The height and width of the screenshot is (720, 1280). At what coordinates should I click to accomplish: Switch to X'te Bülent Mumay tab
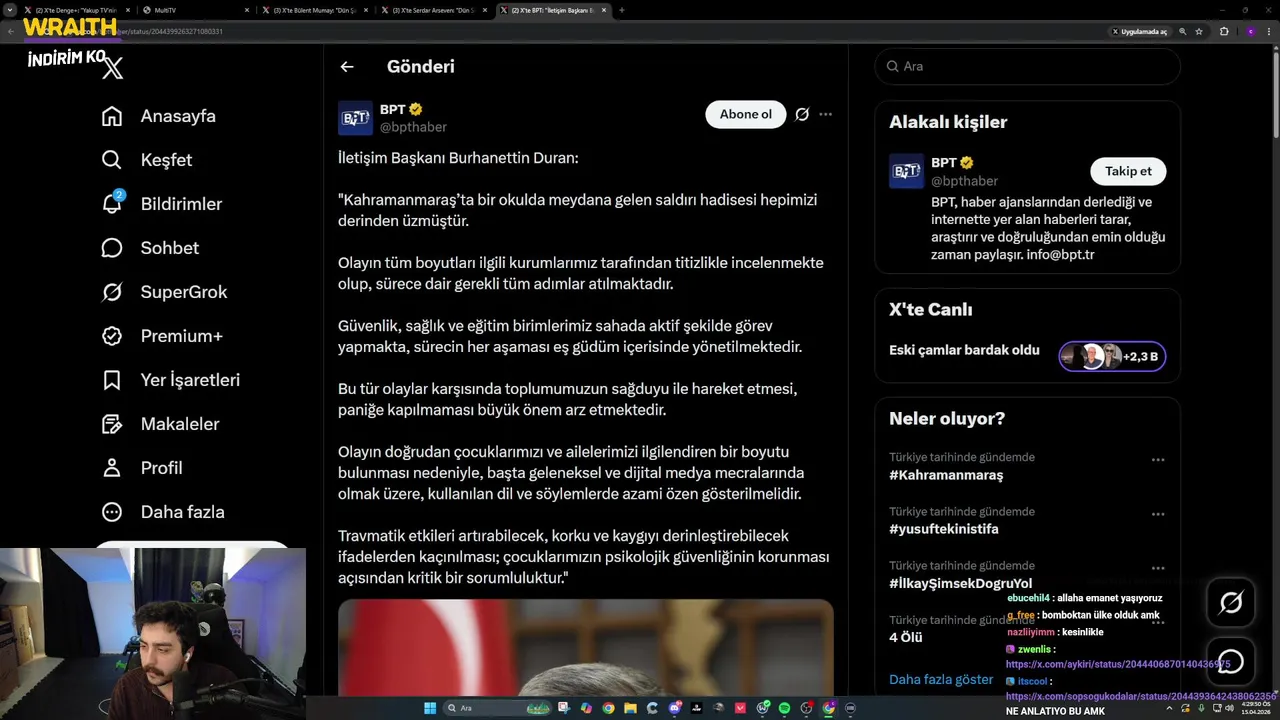(314, 10)
